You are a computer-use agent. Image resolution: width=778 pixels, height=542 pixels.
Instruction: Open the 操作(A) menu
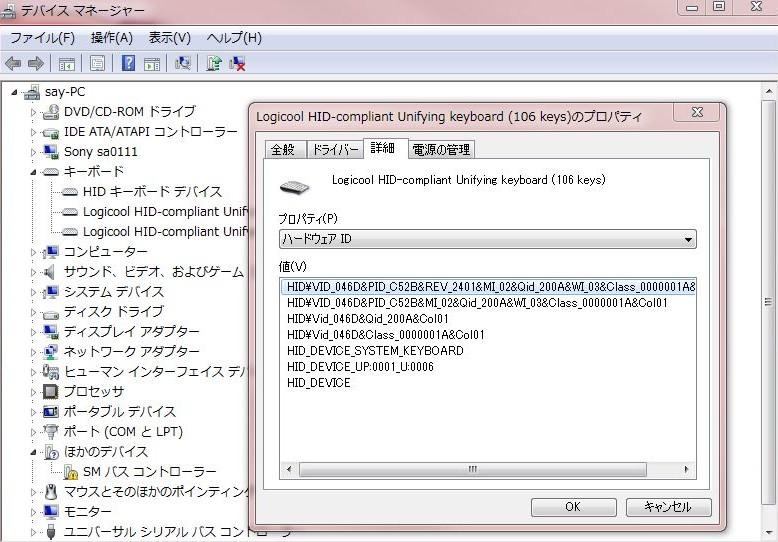[x=112, y=38]
